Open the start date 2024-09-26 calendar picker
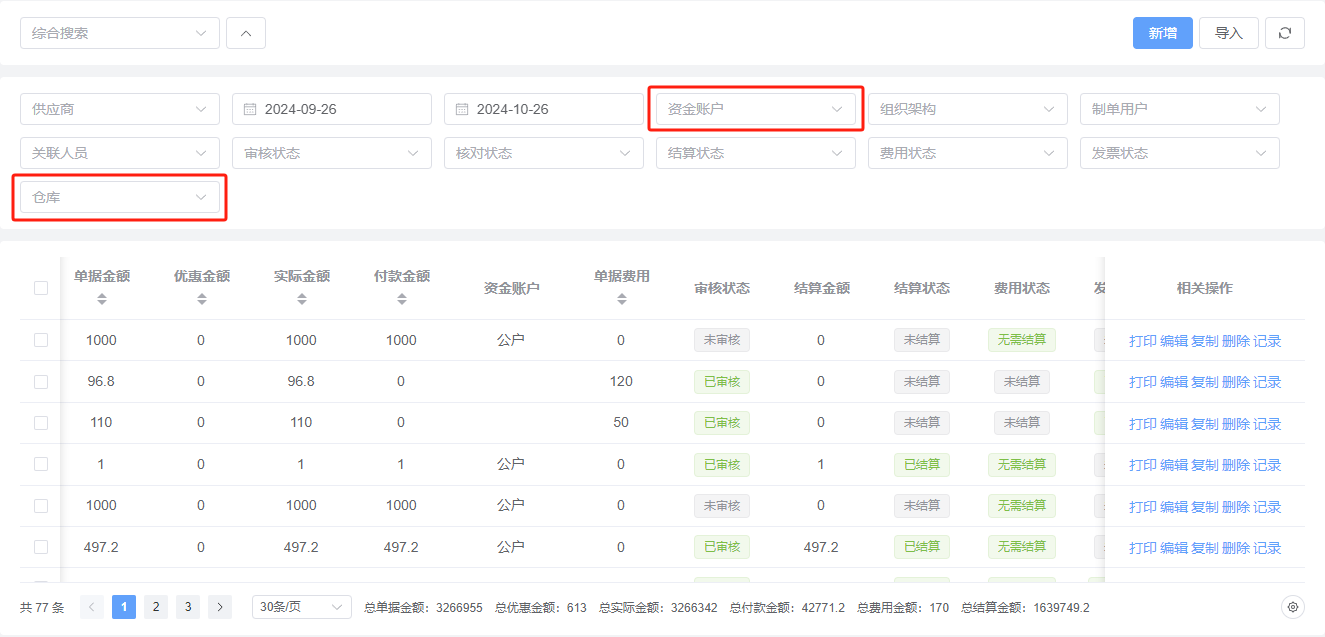Viewport: 1325px width, 637px height. (x=331, y=109)
